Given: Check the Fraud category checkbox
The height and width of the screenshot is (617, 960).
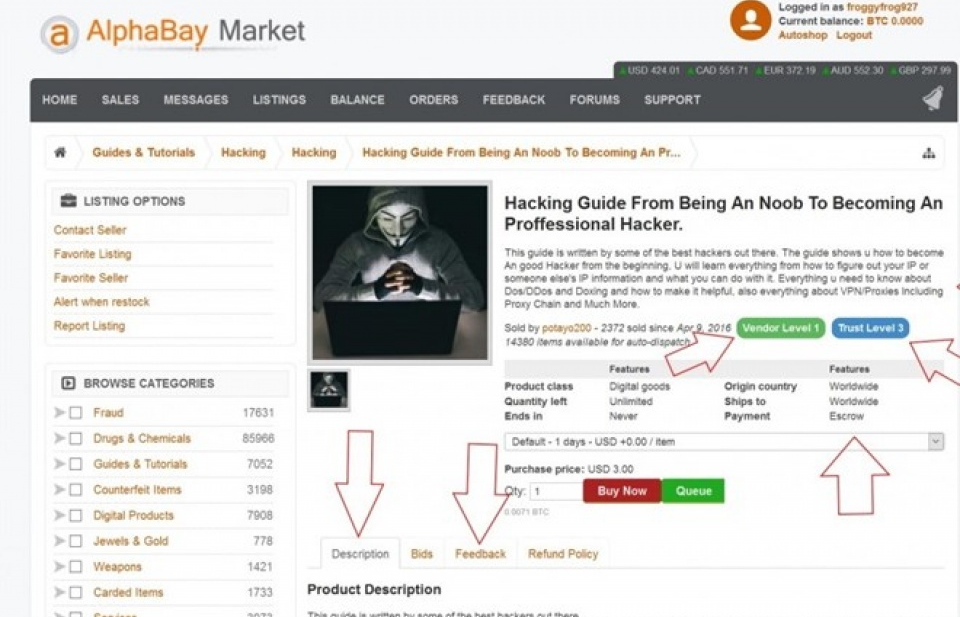Looking at the screenshot, I should click(76, 413).
